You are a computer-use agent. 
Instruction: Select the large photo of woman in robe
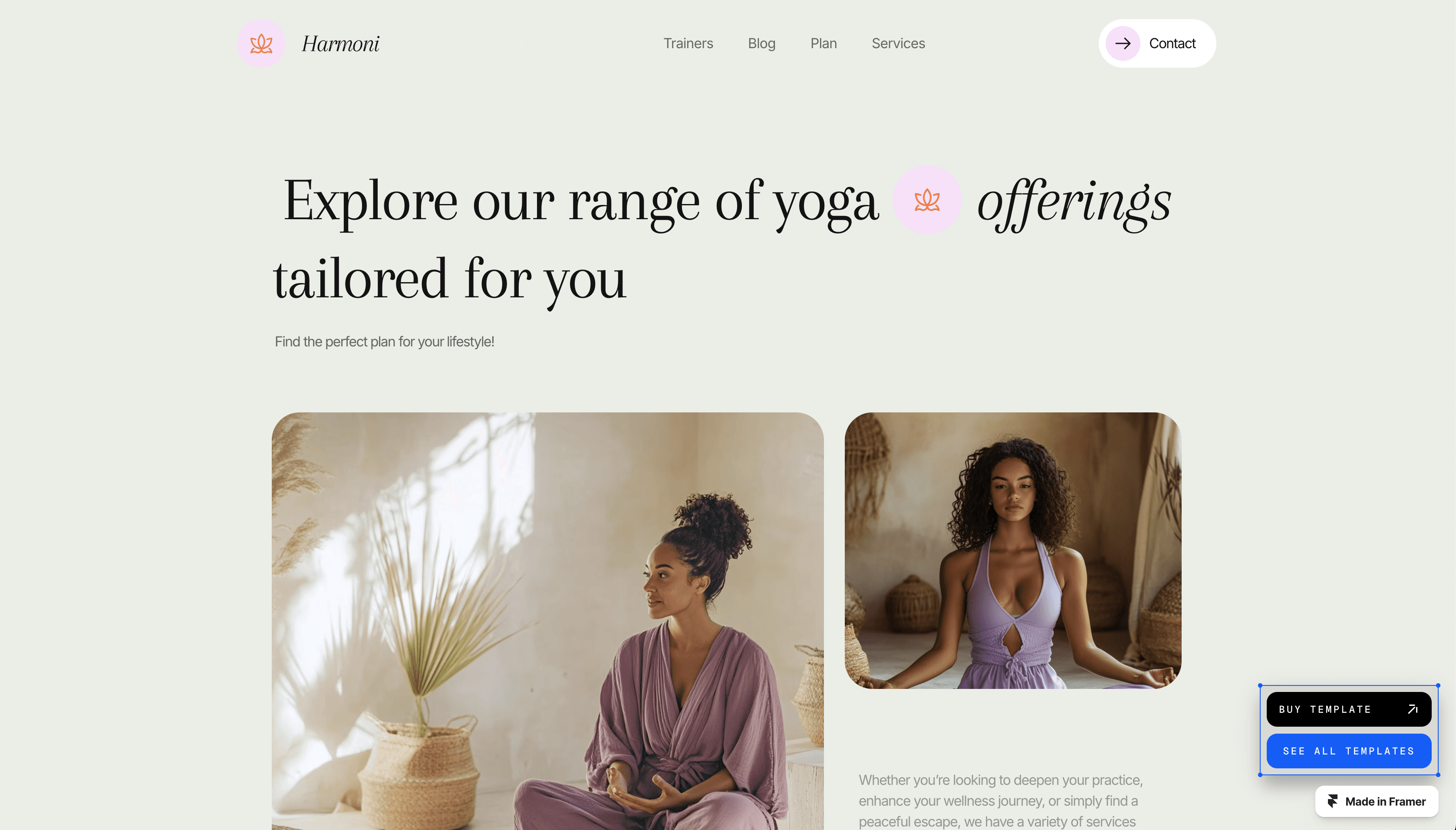547,621
